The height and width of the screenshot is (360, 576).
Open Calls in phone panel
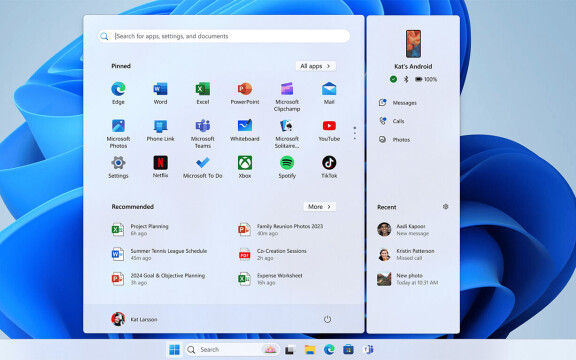click(x=391, y=121)
